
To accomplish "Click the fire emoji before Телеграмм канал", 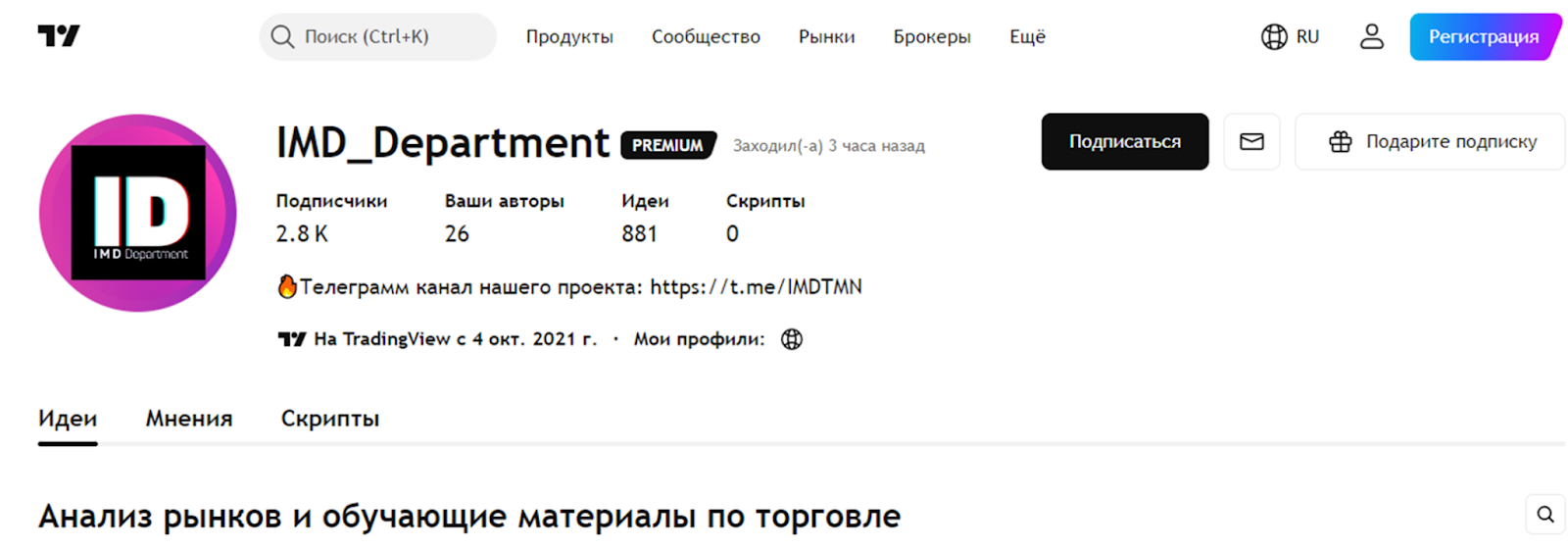I will [287, 286].
